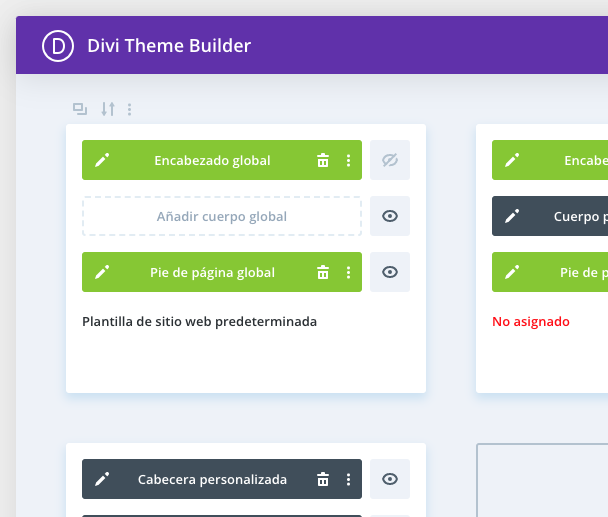
Task: Edit Encabezado global with the pencil icon
Action: [x=101, y=160]
